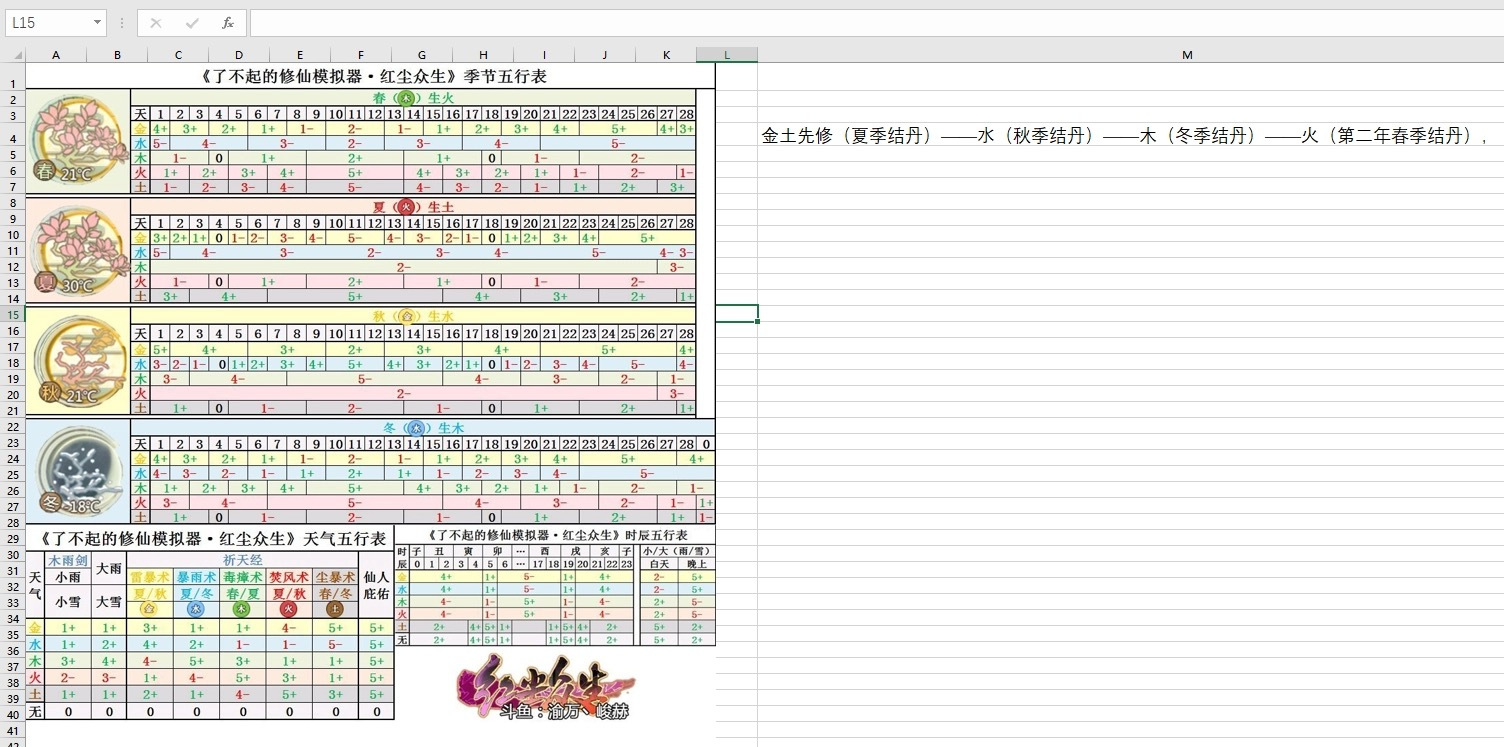1504x747 pixels.
Task: Select column J header
Action: click(x=605, y=55)
